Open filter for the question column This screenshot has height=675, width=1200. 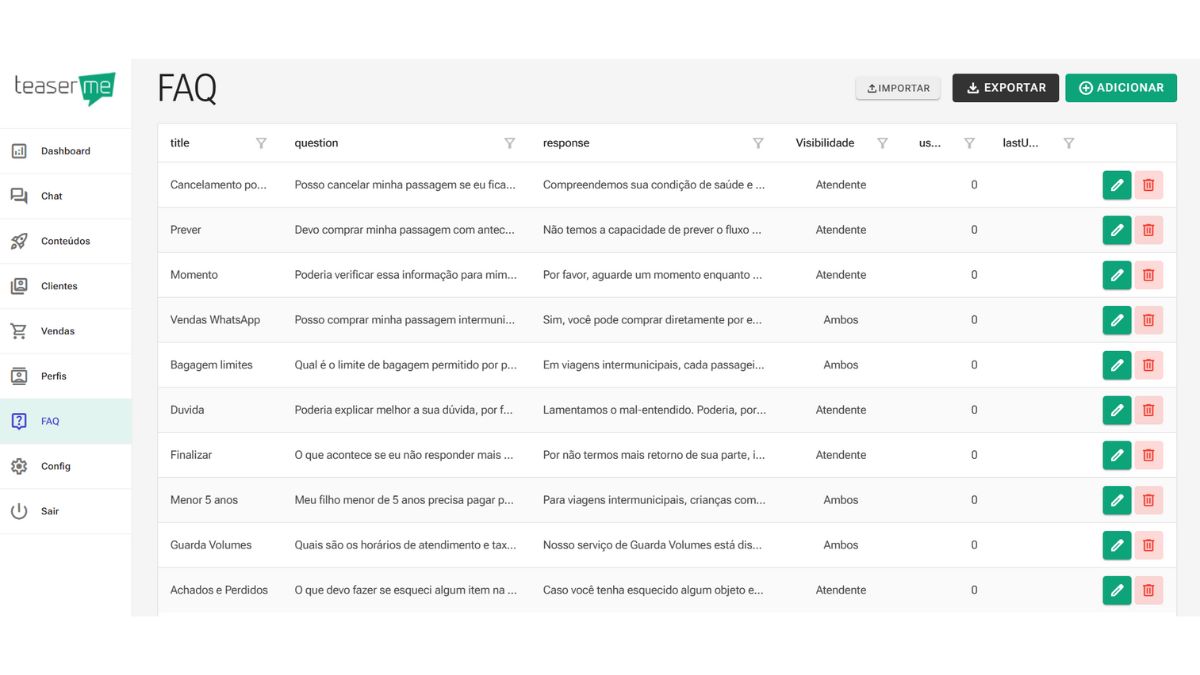[x=509, y=143]
